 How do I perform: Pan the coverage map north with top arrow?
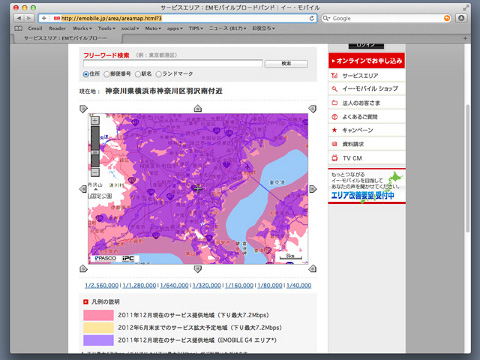point(198,108)
